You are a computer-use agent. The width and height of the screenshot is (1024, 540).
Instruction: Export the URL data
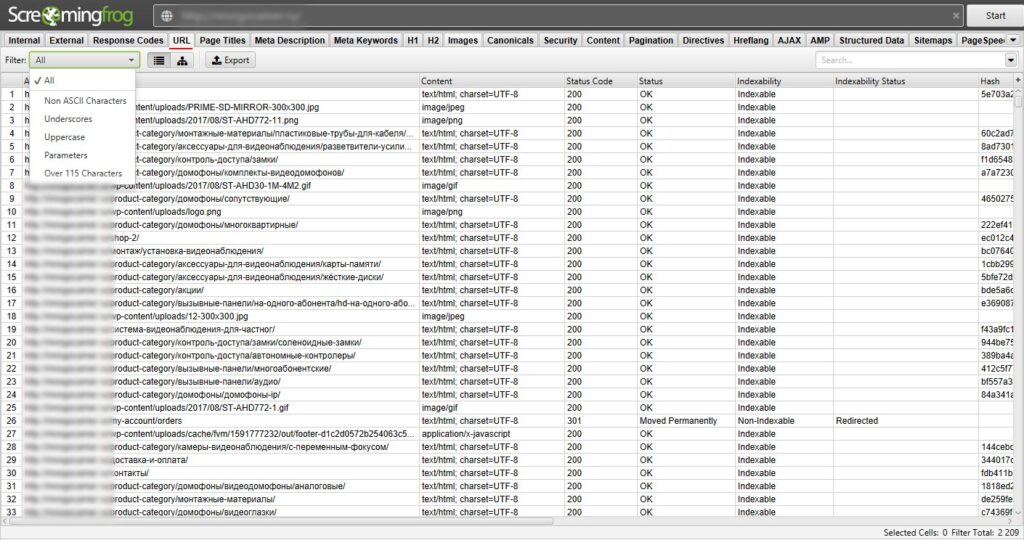click(230, 60)
